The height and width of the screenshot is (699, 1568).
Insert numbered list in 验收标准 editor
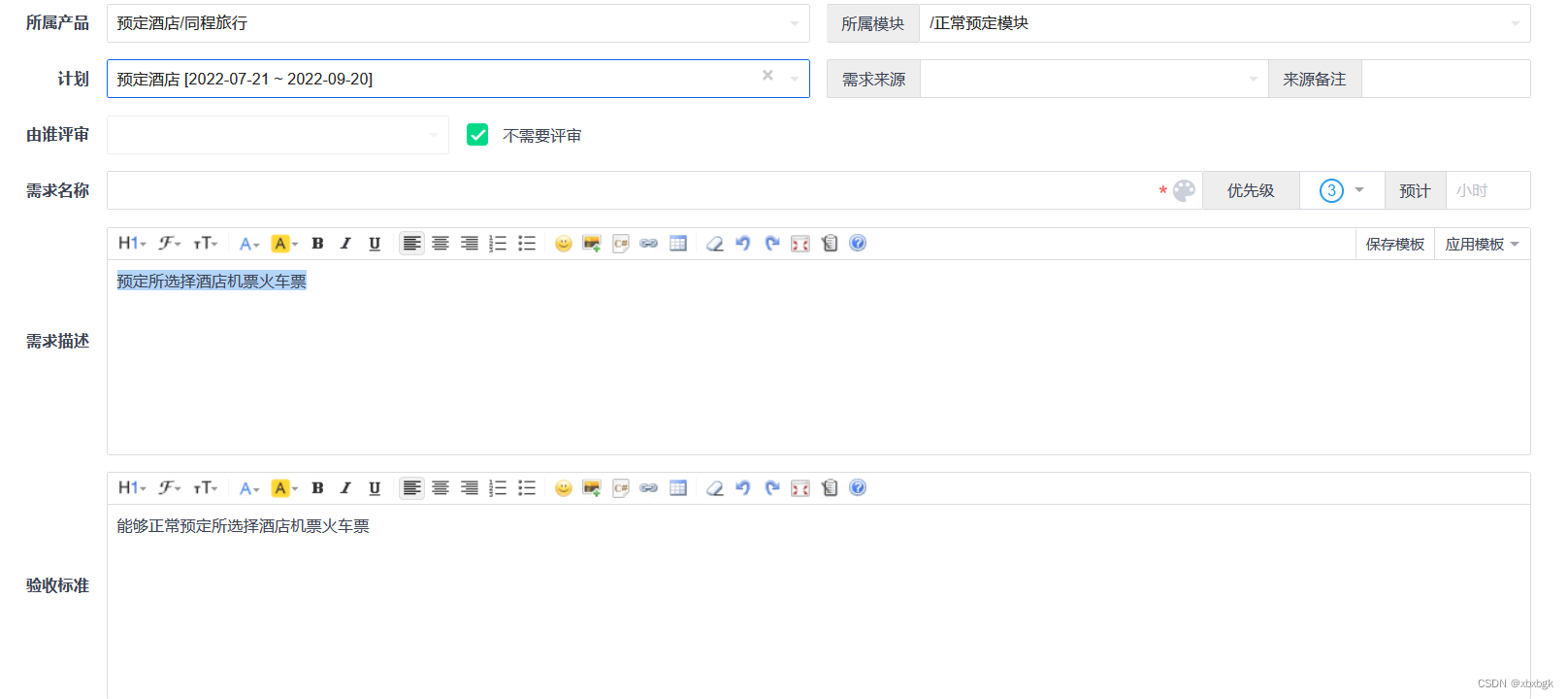click(498, 488)
